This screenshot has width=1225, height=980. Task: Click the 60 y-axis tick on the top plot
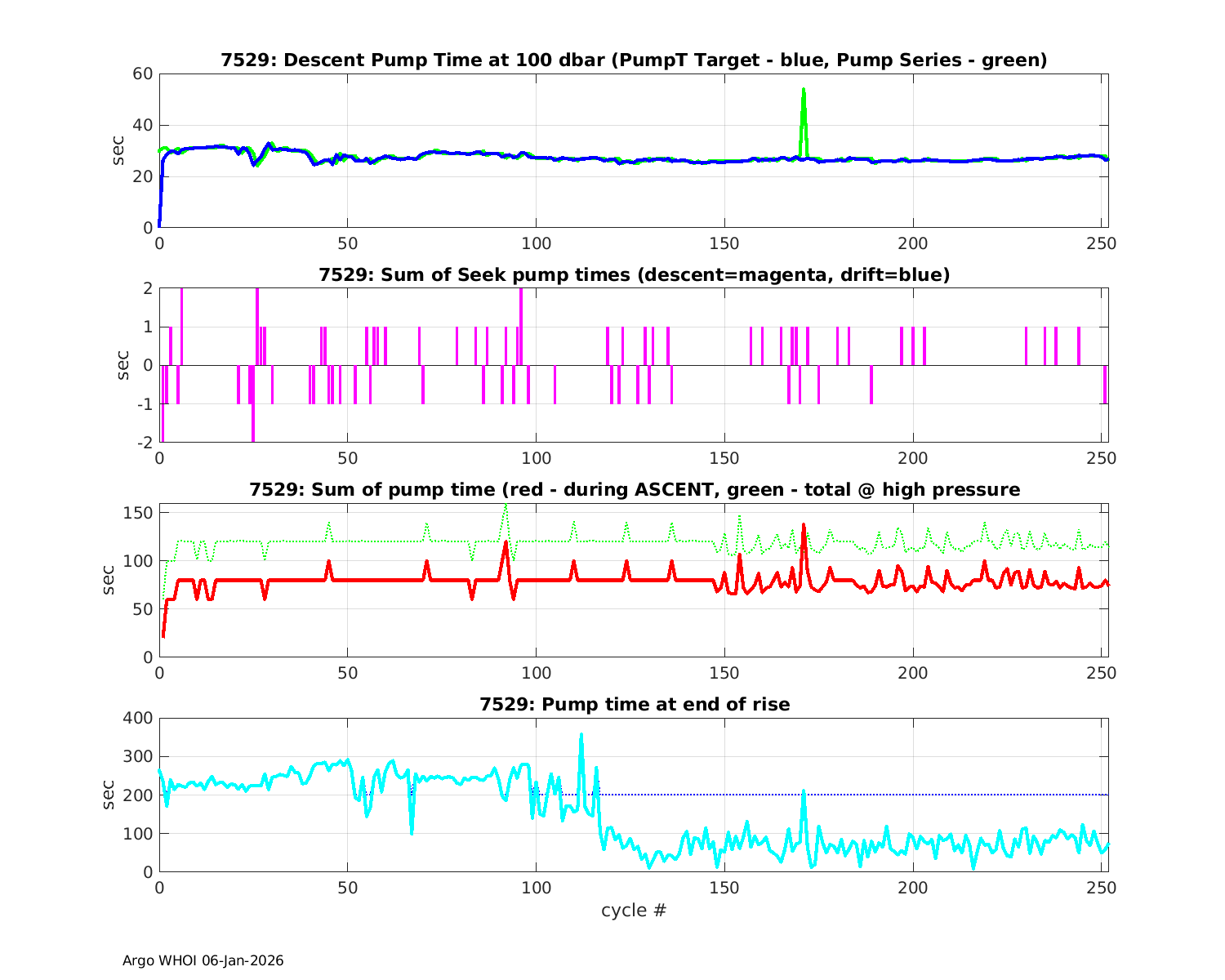point(142,74)
